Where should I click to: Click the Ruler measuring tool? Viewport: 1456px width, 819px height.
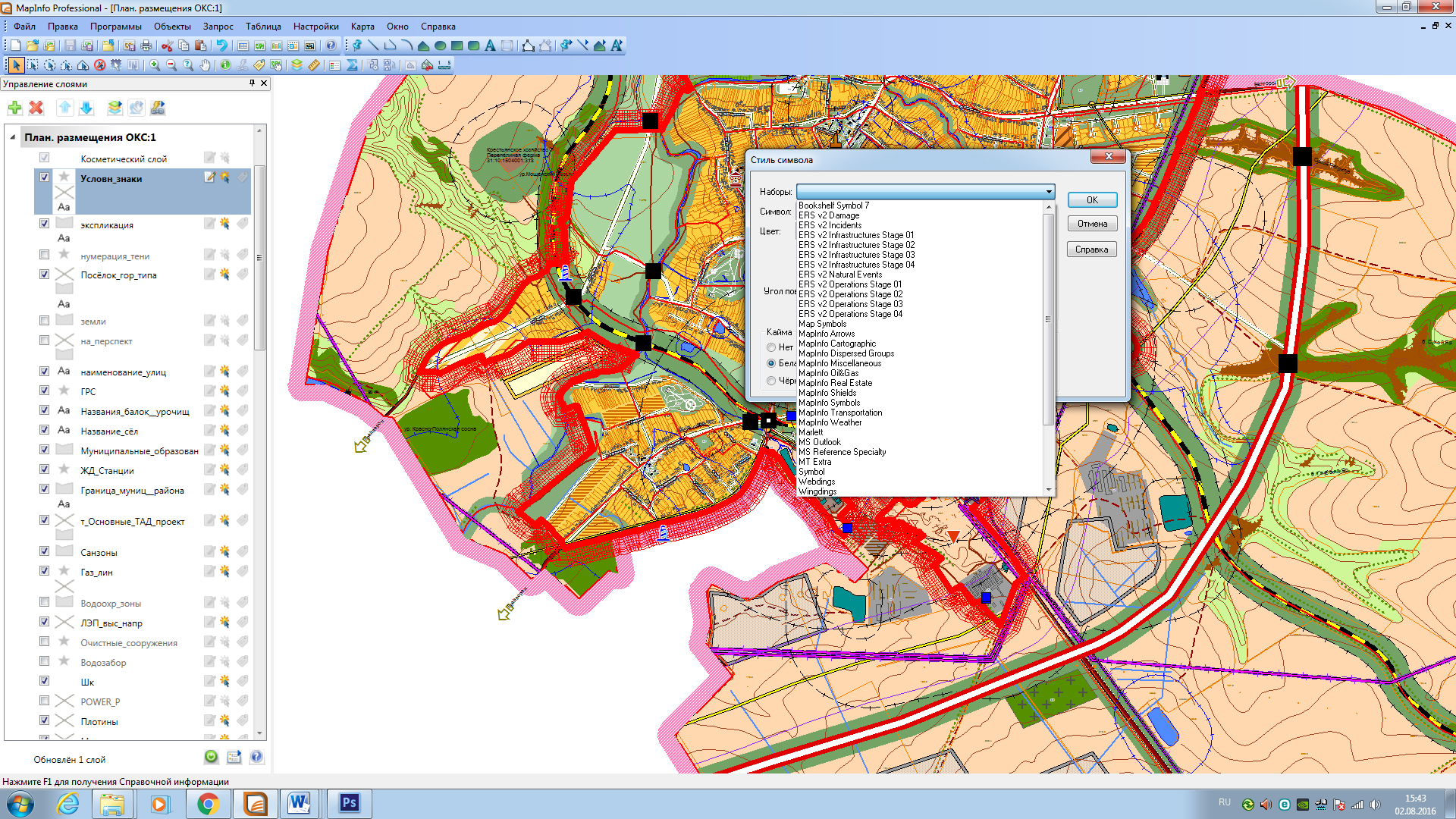point(314,65)
